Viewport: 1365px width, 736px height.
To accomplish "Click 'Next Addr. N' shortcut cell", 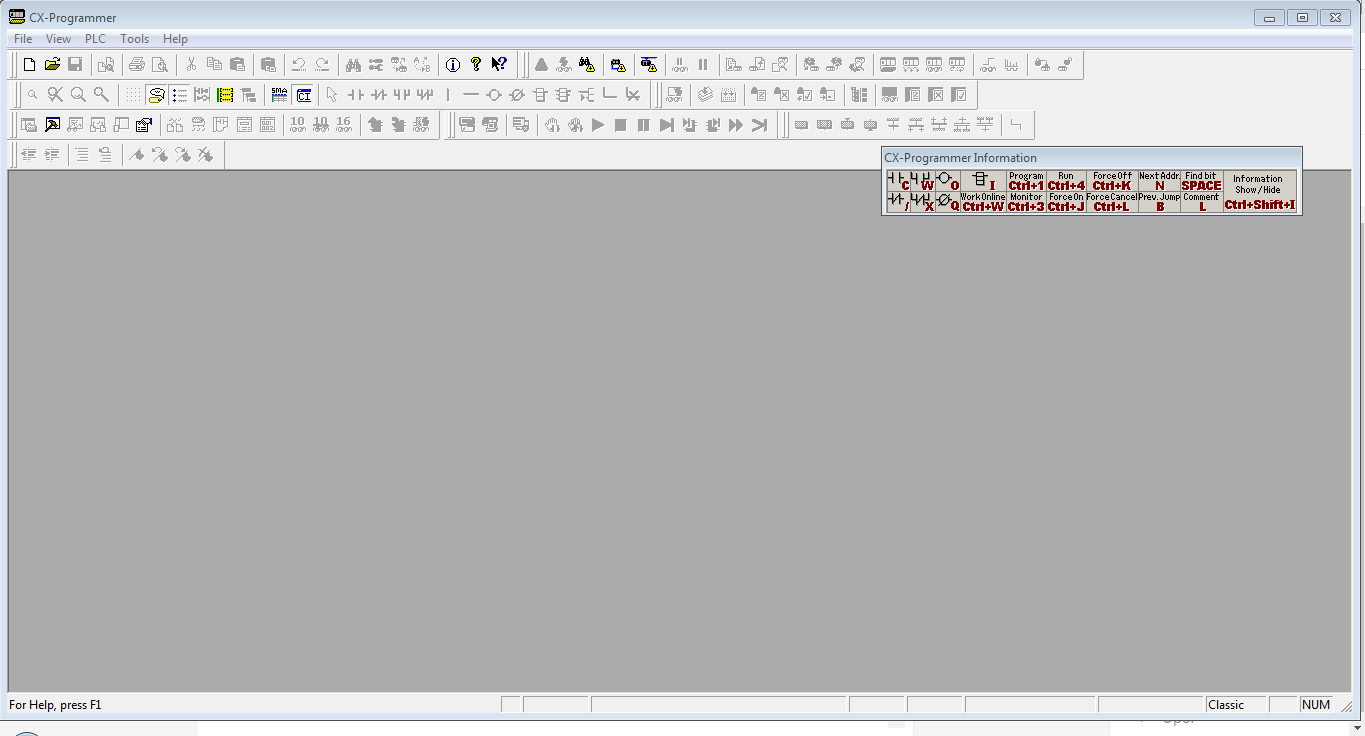I will tap(1159, 181).
